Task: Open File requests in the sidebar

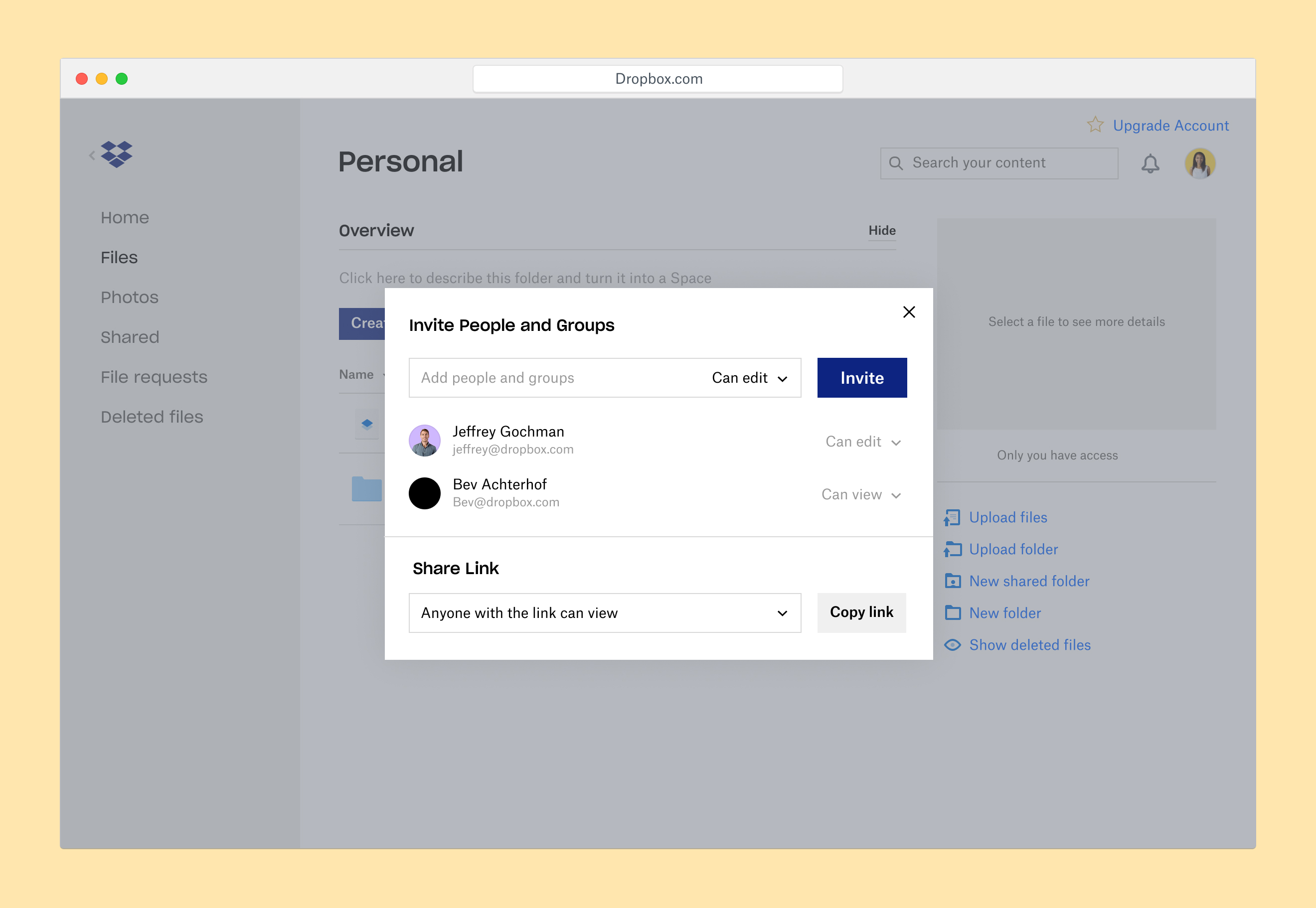Action: (154, 377)
